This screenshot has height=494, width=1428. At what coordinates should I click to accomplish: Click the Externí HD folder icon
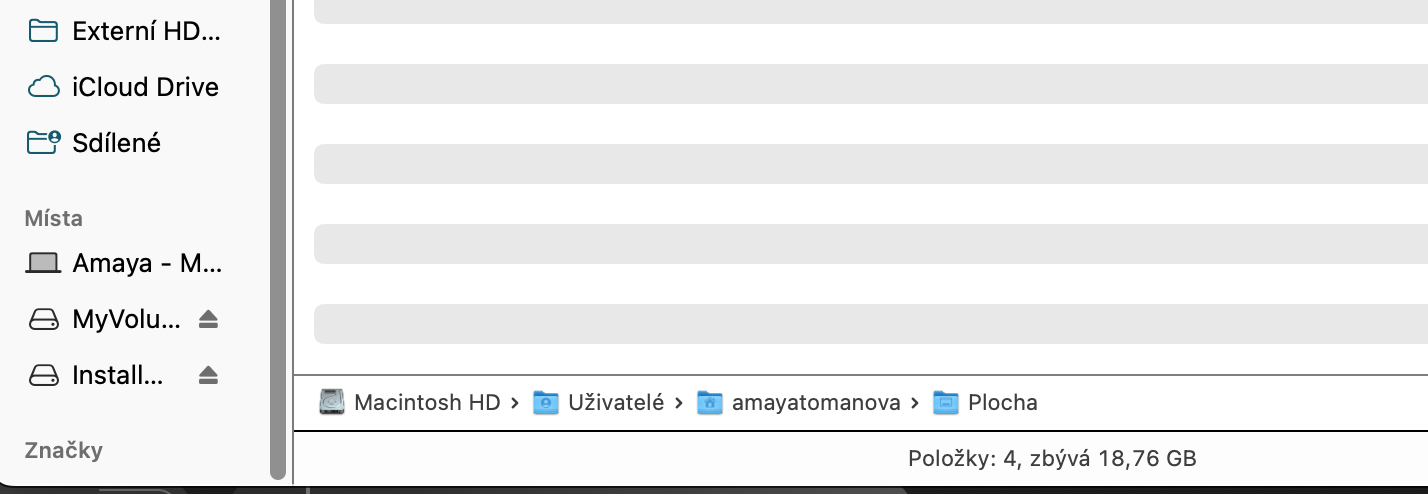(43, 31)
